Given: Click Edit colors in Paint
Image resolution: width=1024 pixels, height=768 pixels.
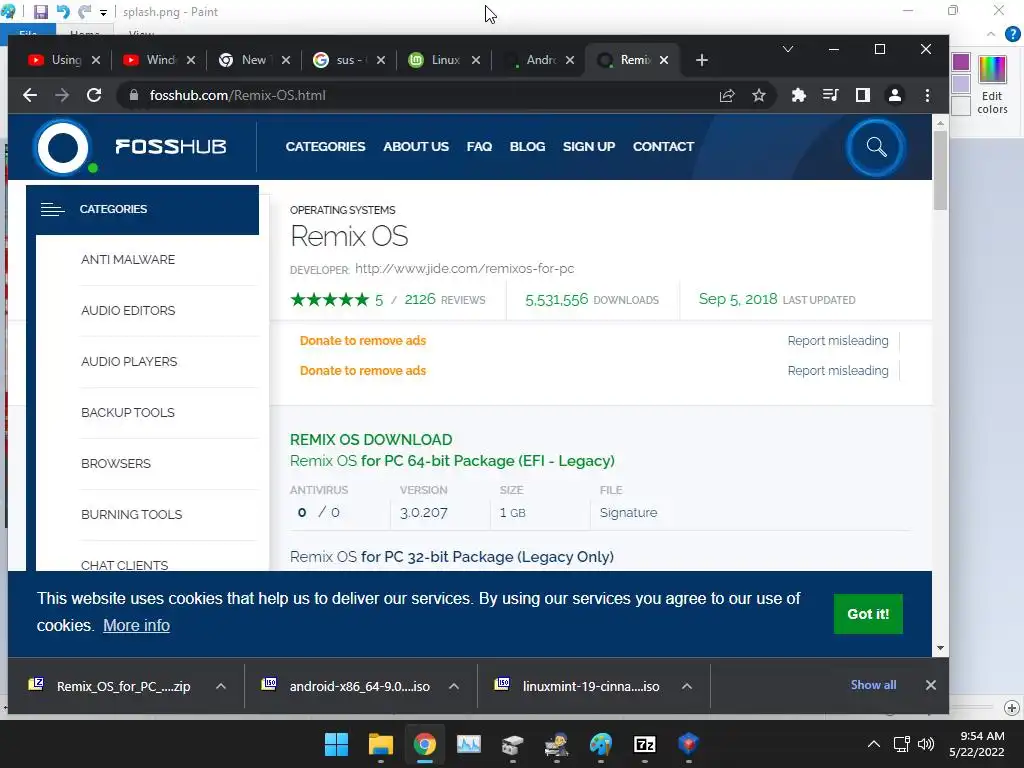Looking at the screenshot, I should coord(992,85).
